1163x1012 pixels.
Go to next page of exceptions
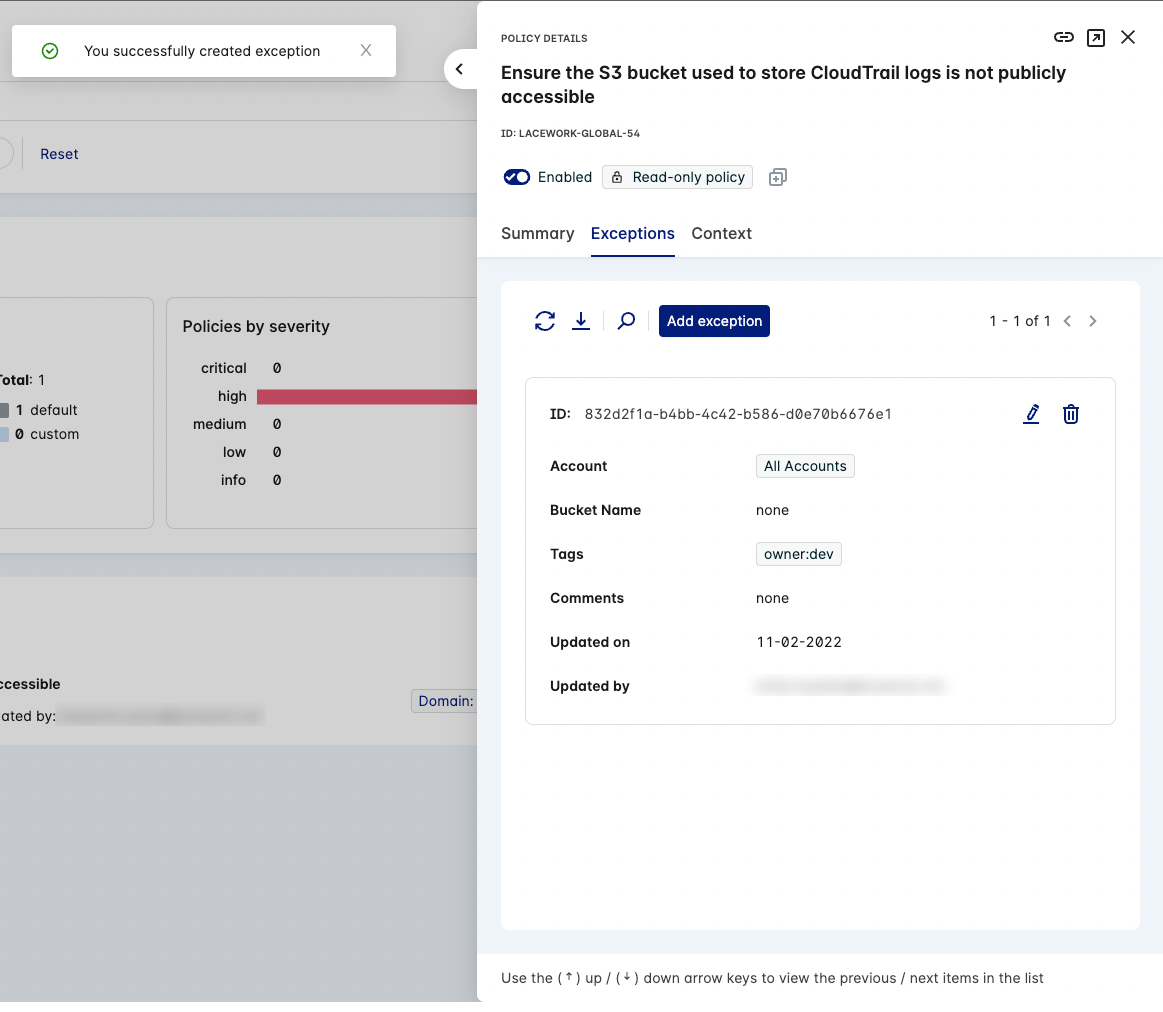pos(1093,321)
